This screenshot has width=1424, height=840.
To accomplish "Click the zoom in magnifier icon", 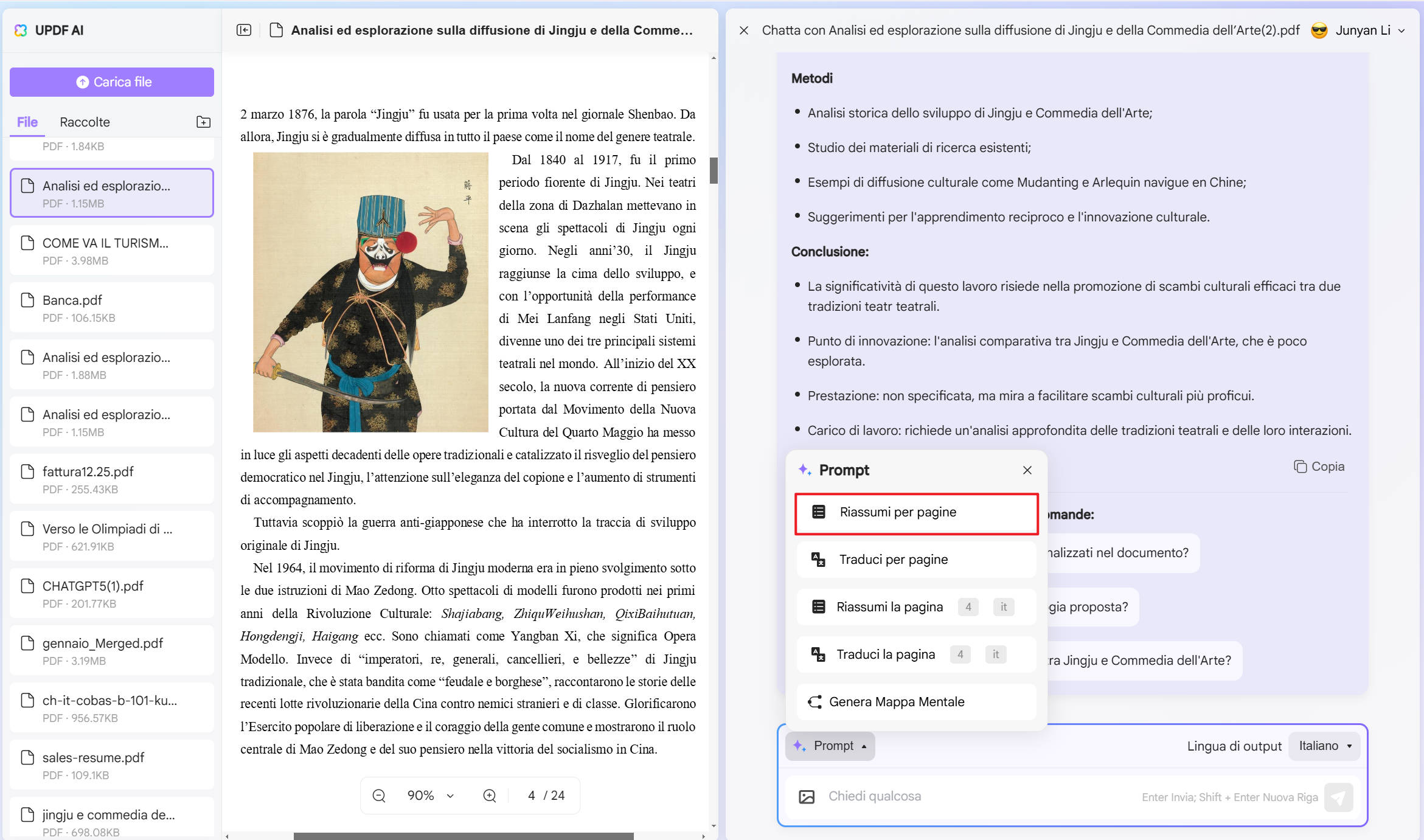I will coord(490,796).
